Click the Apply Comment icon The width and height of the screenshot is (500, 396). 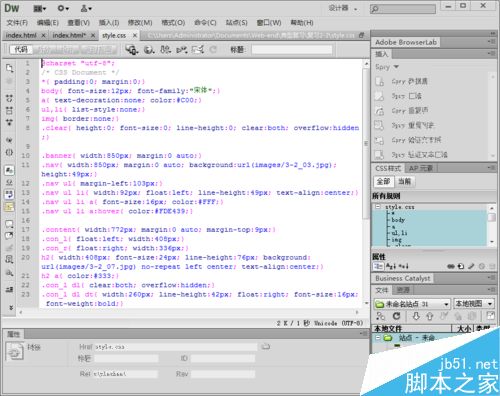(x=9, y=223)
